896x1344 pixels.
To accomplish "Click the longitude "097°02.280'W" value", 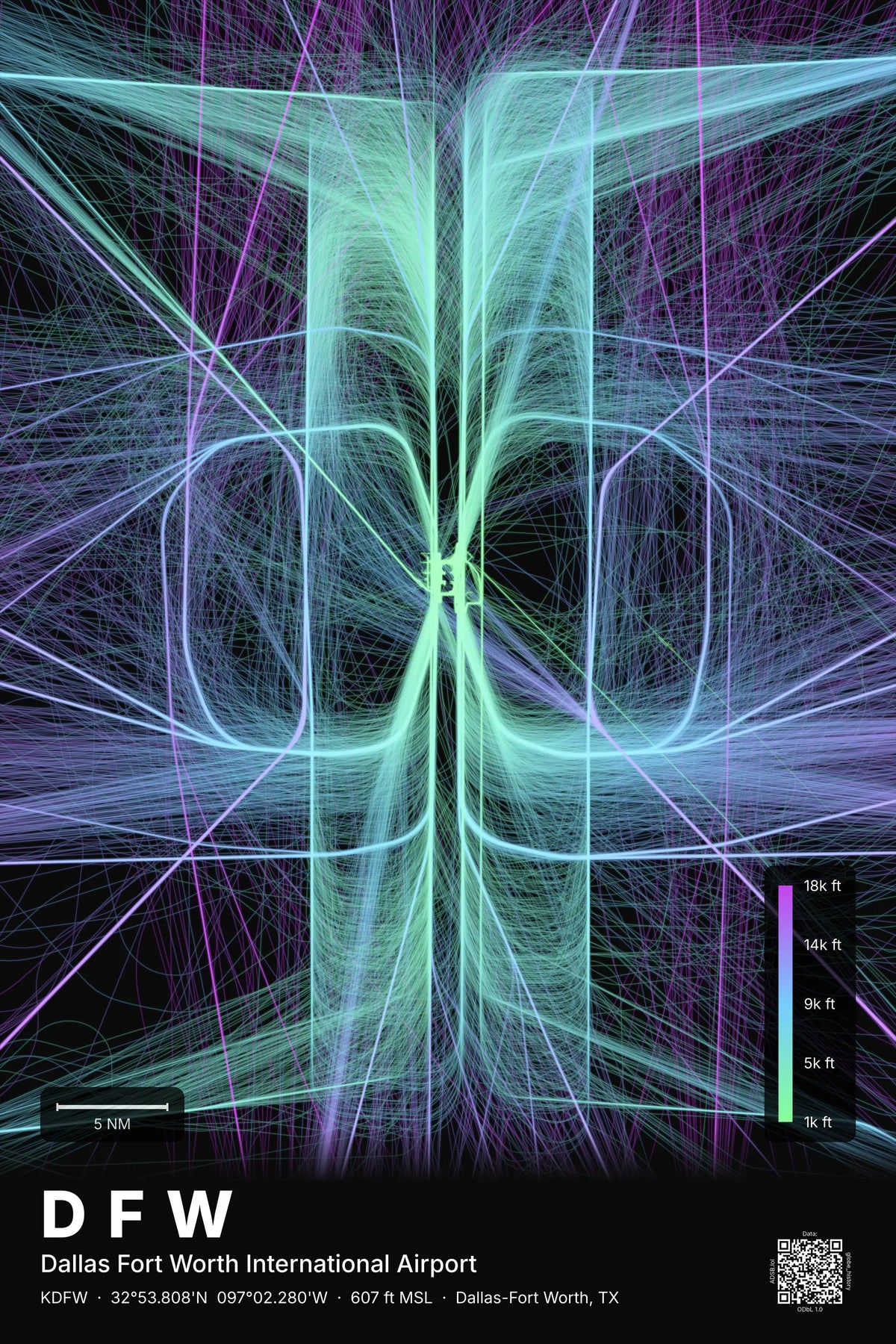I will 273,1298.
